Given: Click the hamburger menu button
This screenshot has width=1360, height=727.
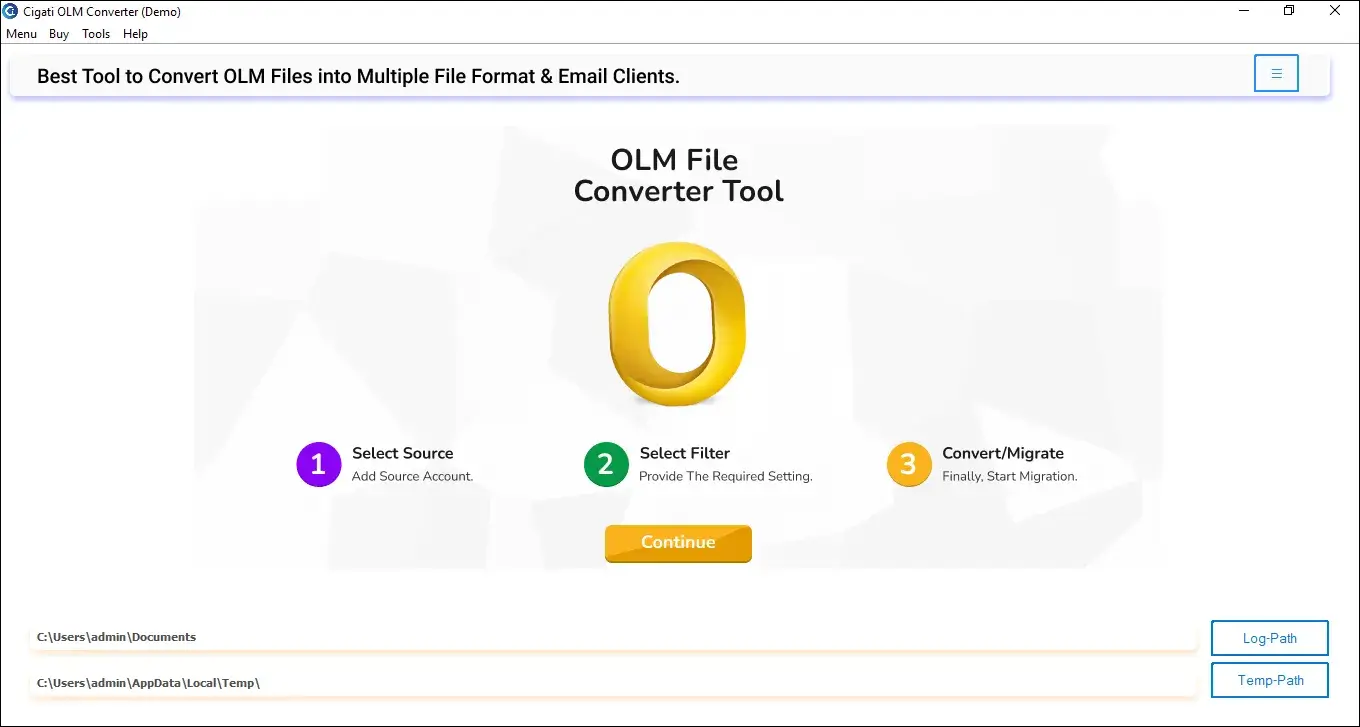Looking at the screenshot, I should 1276,73.
